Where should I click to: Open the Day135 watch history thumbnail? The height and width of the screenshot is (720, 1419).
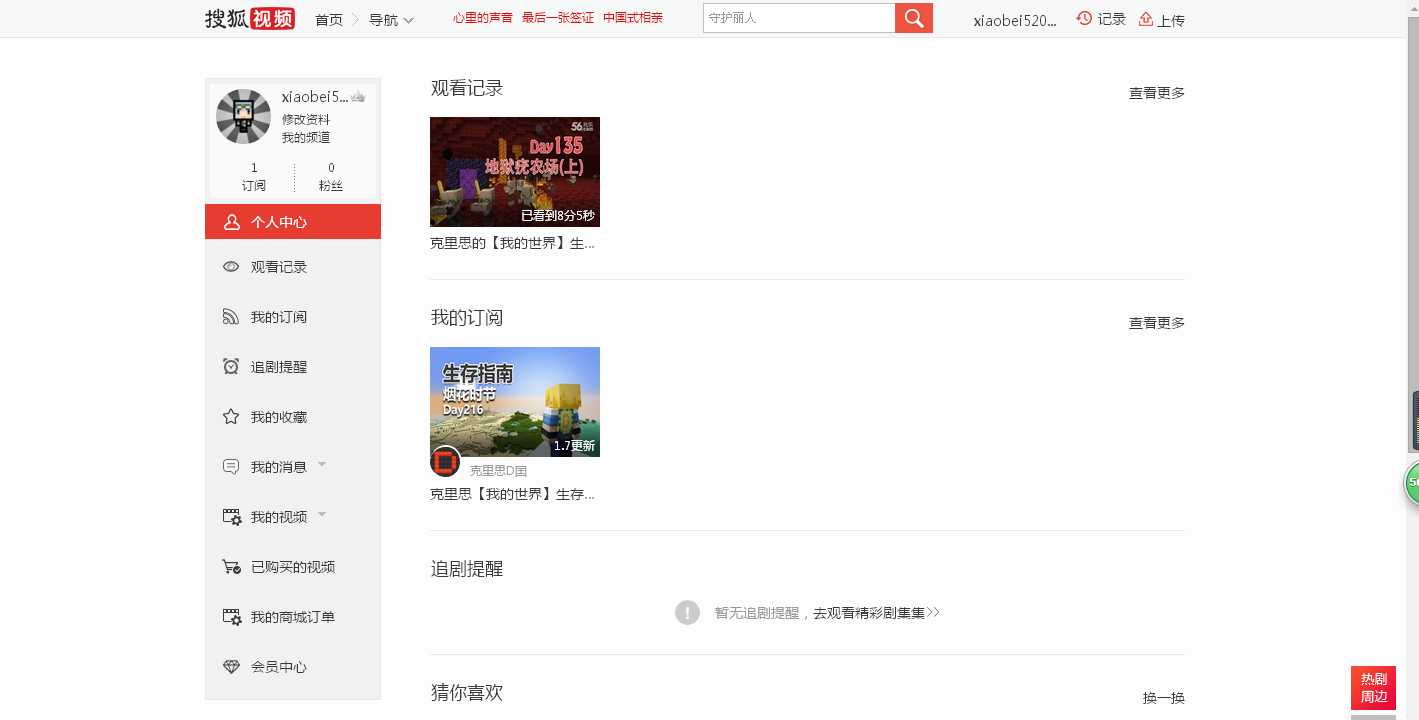tap(515, 172)
